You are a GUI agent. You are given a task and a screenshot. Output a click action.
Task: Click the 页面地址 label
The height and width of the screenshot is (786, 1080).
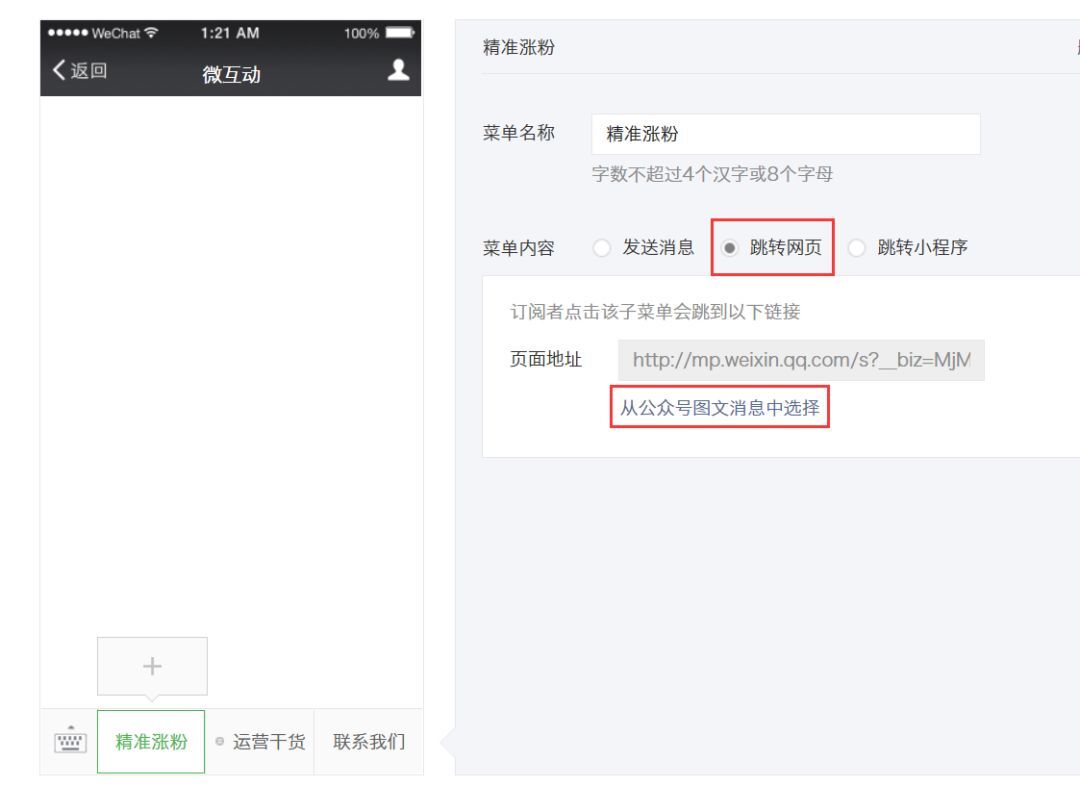pos(546,360)
